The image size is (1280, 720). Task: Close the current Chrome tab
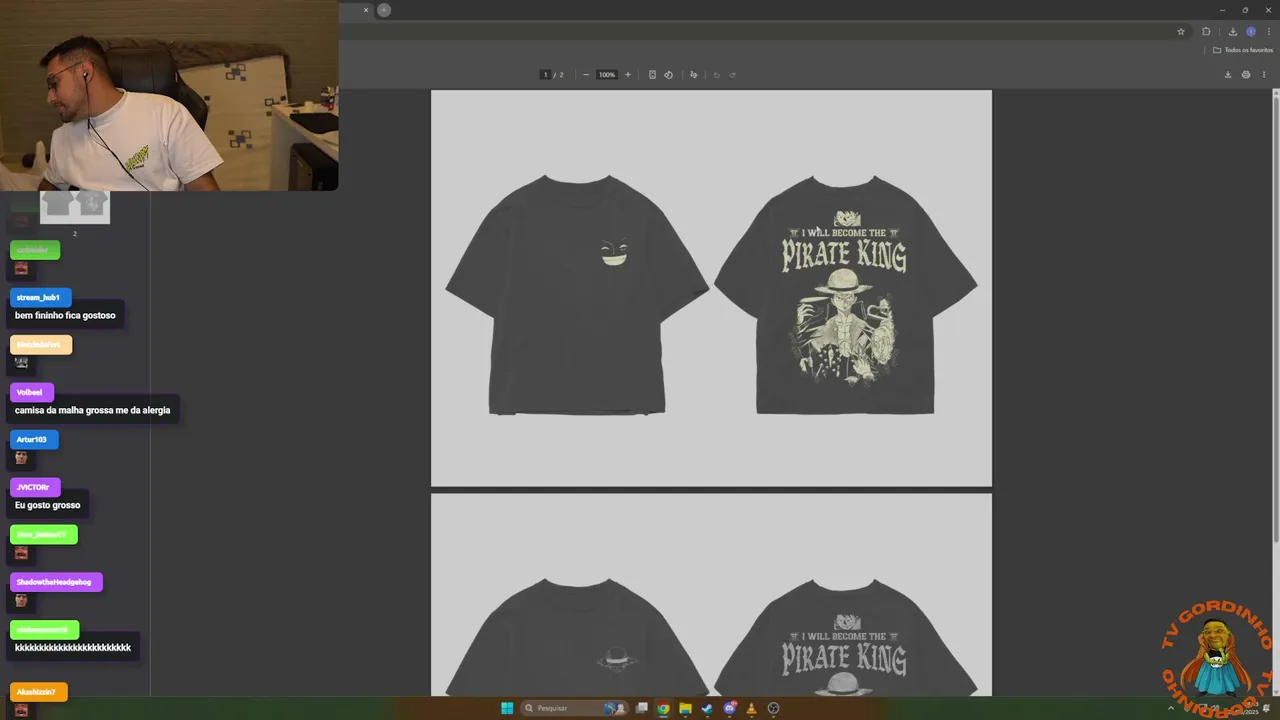pos(366,10)
